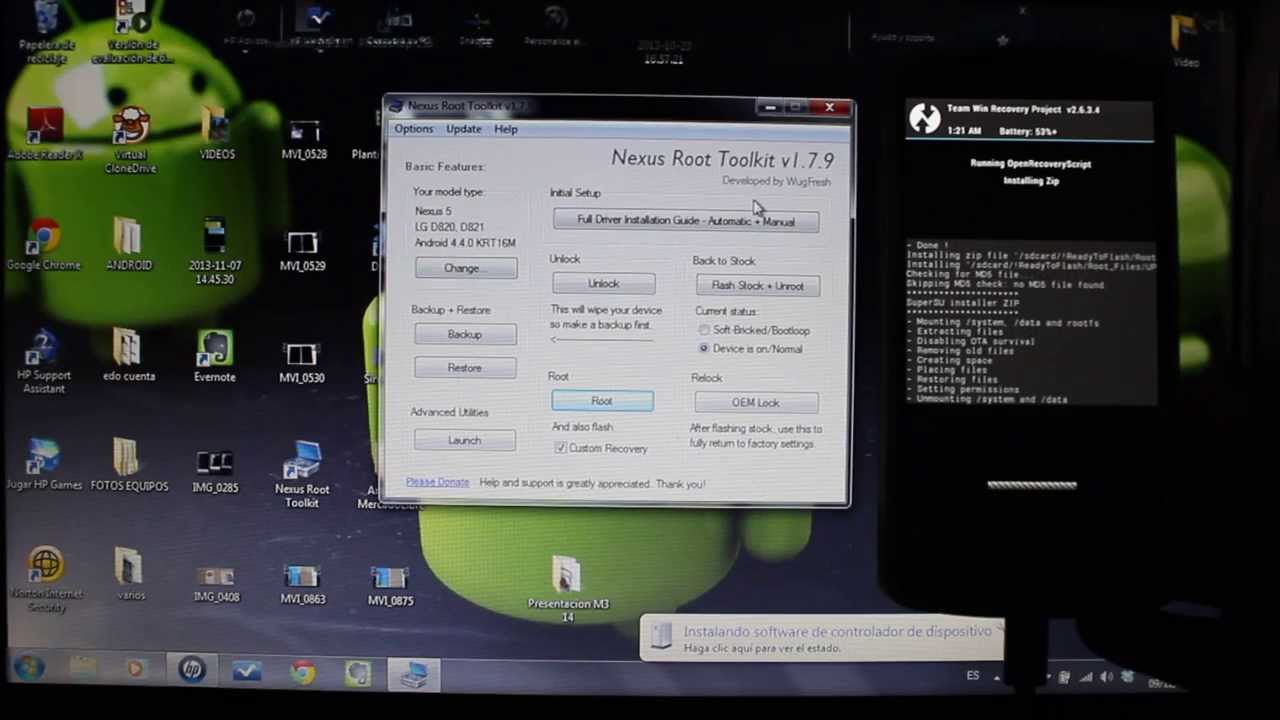Click Flash Stock + Unroot button
The height and width of the screenshot is (720, 1280).
tap(757, 285)
